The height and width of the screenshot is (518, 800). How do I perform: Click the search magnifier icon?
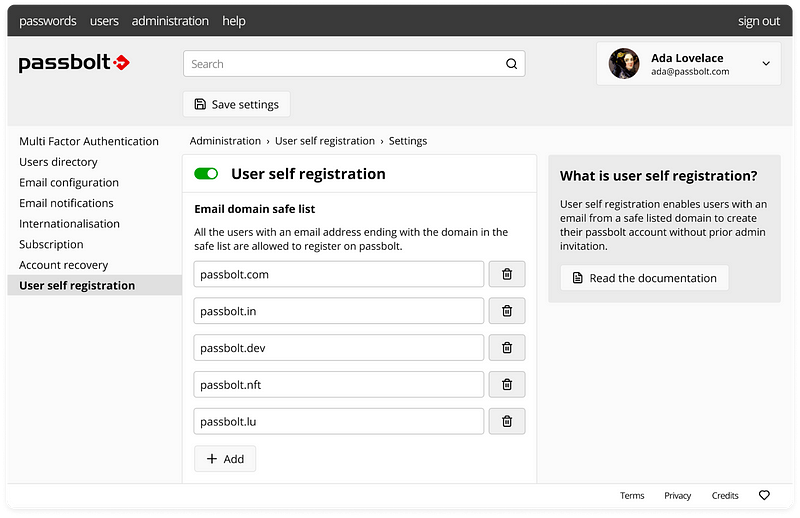click(511, 64)
